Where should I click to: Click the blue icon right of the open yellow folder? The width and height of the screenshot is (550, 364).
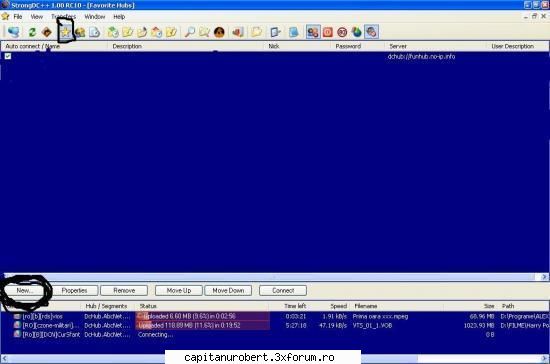275,32
